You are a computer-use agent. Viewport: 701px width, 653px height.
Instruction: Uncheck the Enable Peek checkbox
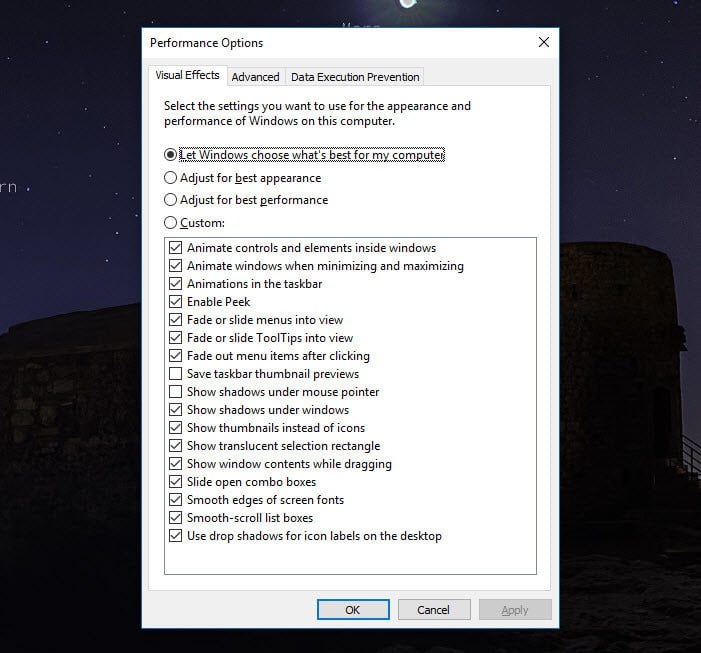(x=176, y=302)
